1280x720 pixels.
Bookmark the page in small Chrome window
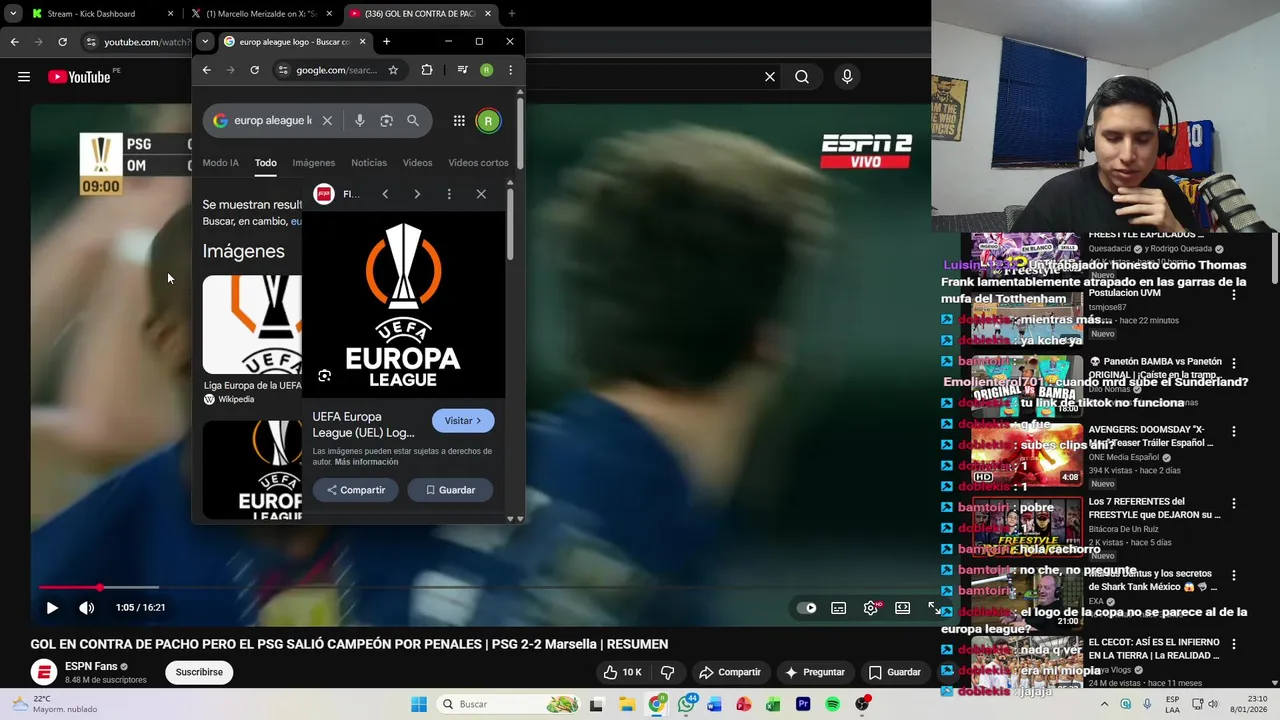point(393,70)
